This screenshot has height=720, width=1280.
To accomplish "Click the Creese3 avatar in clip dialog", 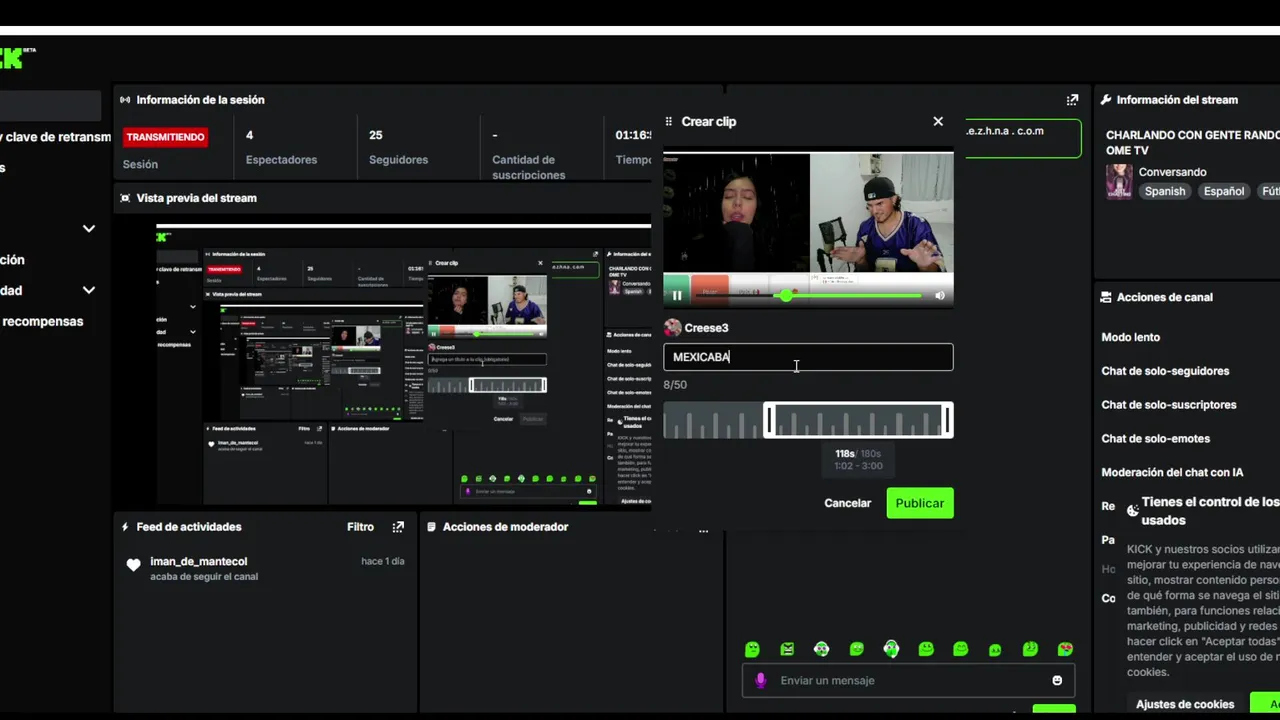I will click(x=673, y=328).
